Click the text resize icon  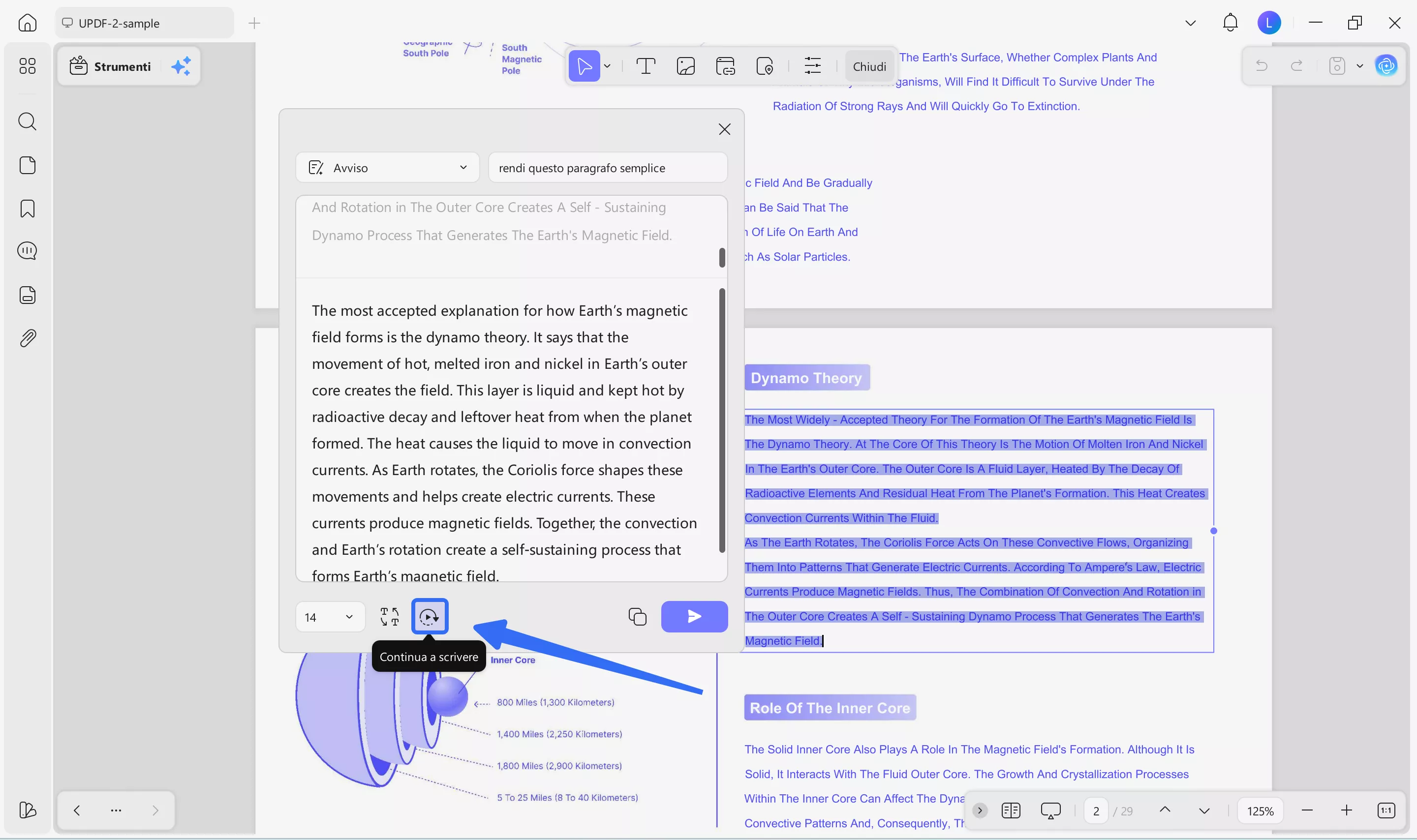click(x=390, y=616)
